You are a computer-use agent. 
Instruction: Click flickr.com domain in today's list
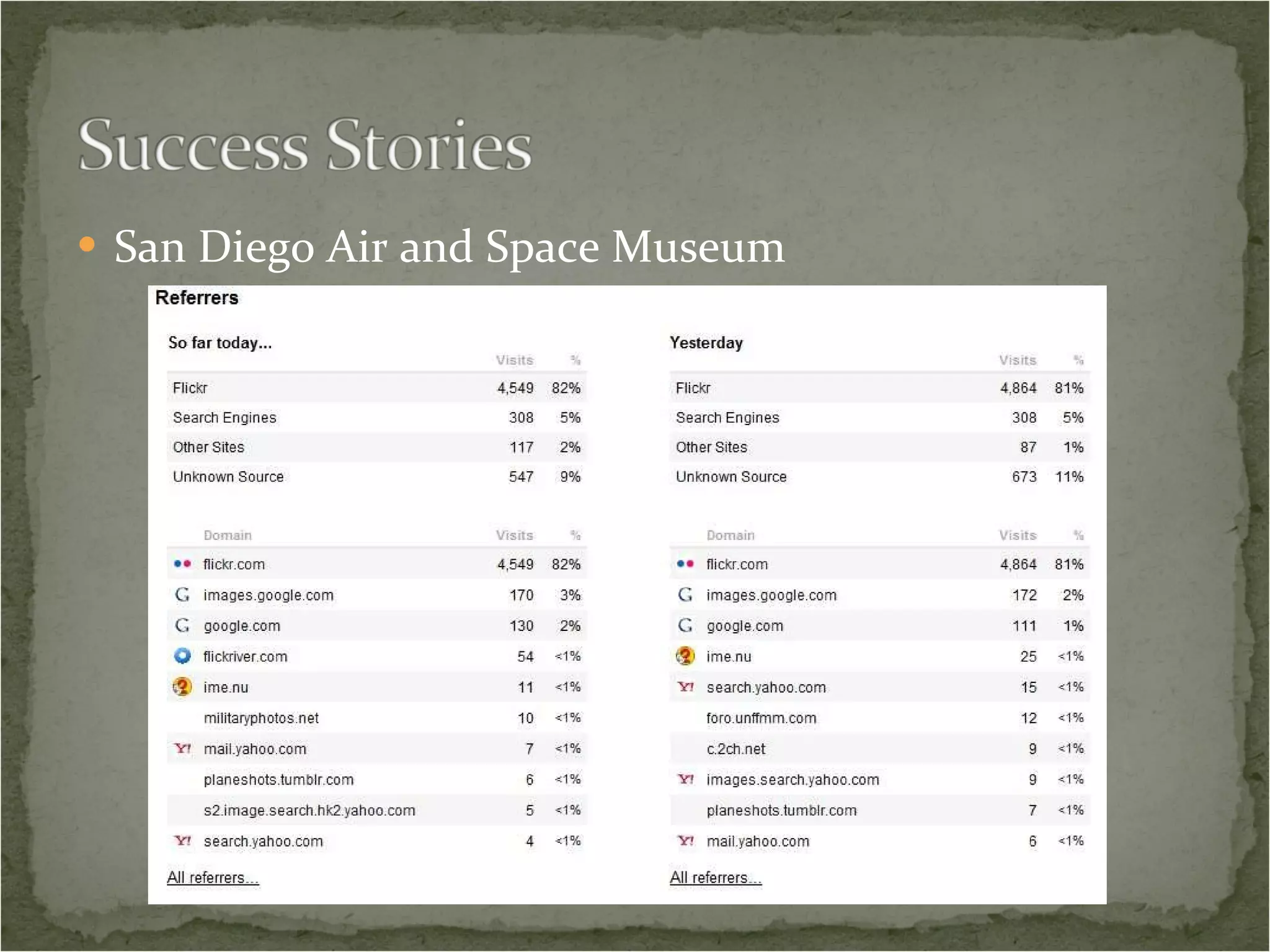tap(234, 564)
